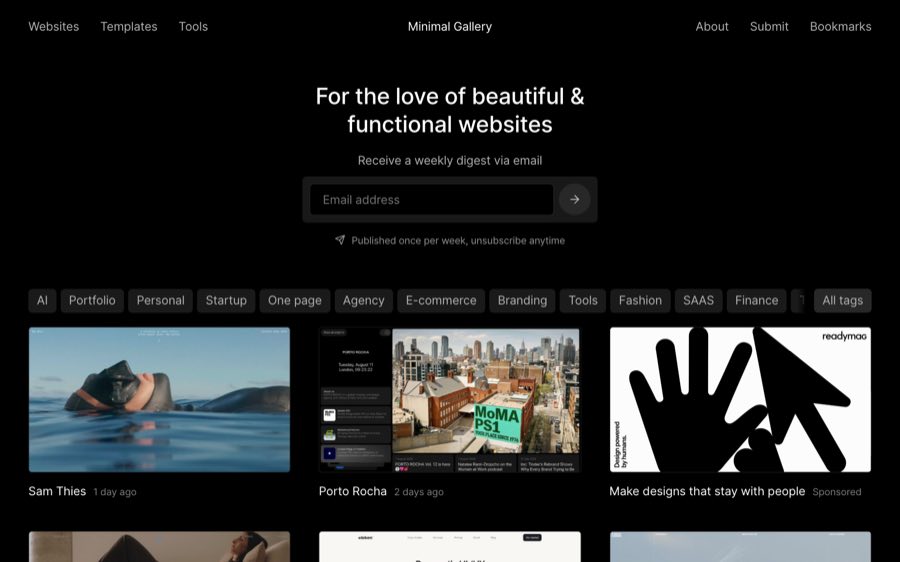The image size is (900, 562).
Task: Click the main headline about beautiful websites
Action: 450,110
